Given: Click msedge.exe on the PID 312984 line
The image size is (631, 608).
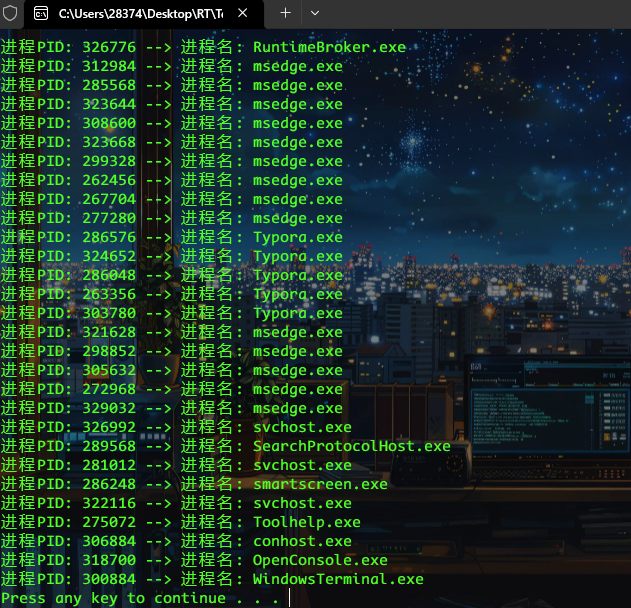Looking at the screenshot, I should pyautogui.click(x=298, y=66).
